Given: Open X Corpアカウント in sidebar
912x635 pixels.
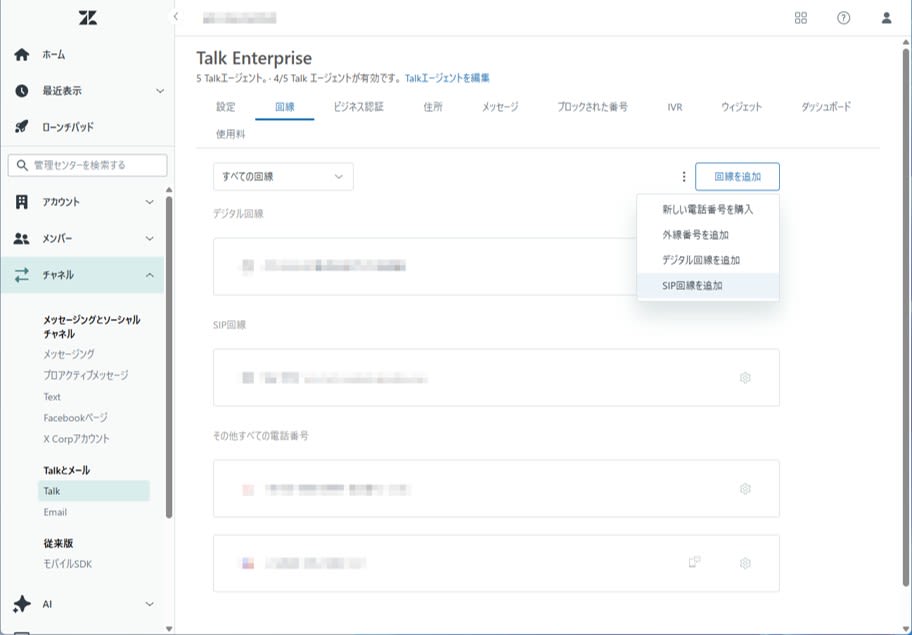Looking at the screenshot, I should point(76,438).
